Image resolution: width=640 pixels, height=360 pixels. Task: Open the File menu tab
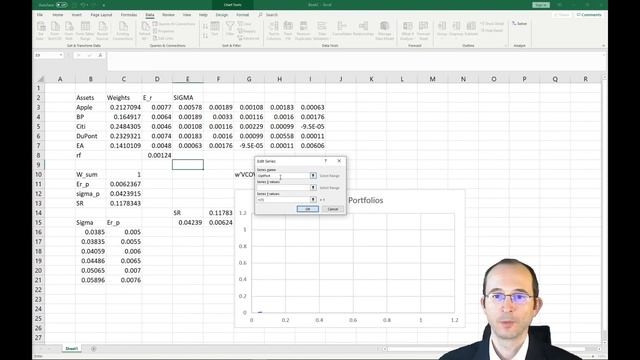coord(40,15)
